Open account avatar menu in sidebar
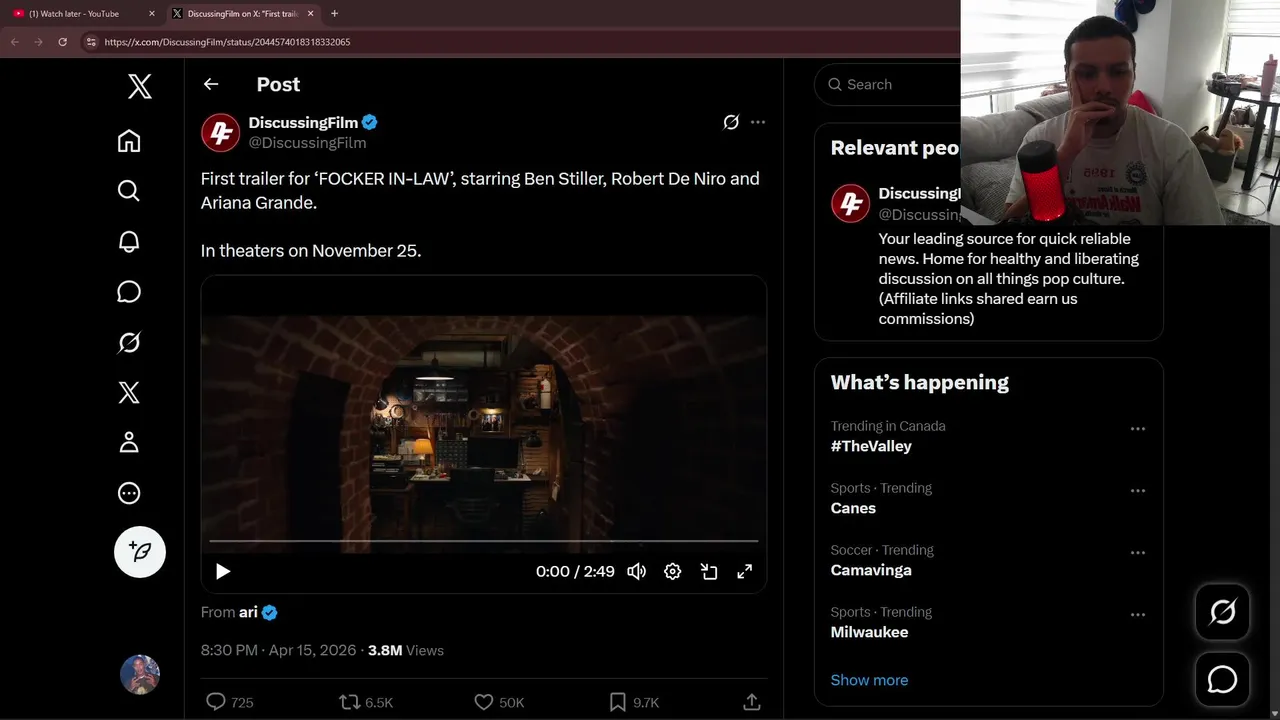This screenshot has width=1280, height=720. 140,675
